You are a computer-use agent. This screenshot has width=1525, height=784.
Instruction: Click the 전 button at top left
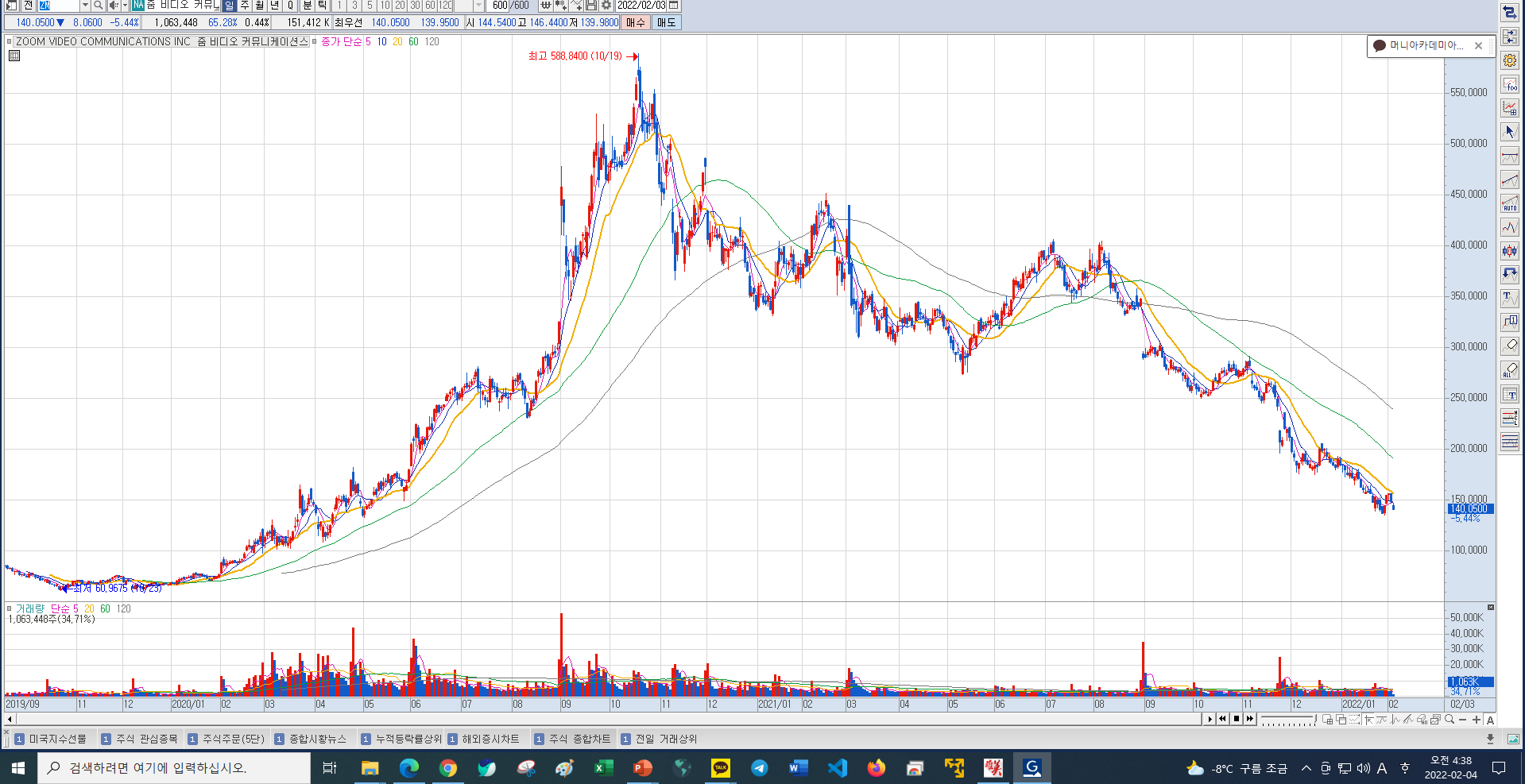(x=28, y=6)
